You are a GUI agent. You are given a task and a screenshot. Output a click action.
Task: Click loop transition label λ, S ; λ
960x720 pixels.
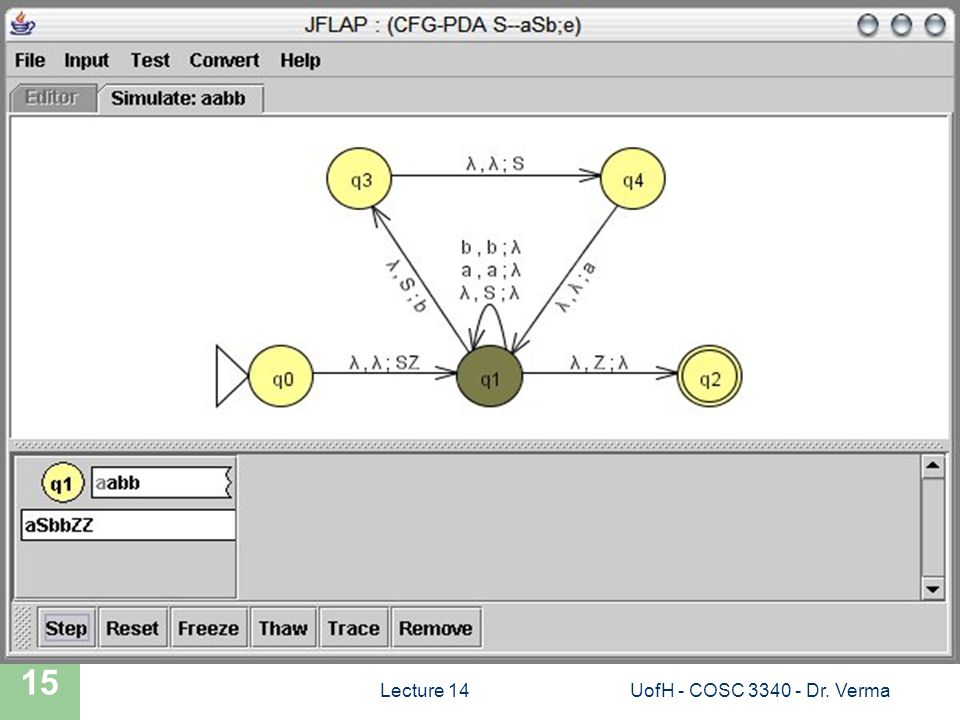coord(490,293)
